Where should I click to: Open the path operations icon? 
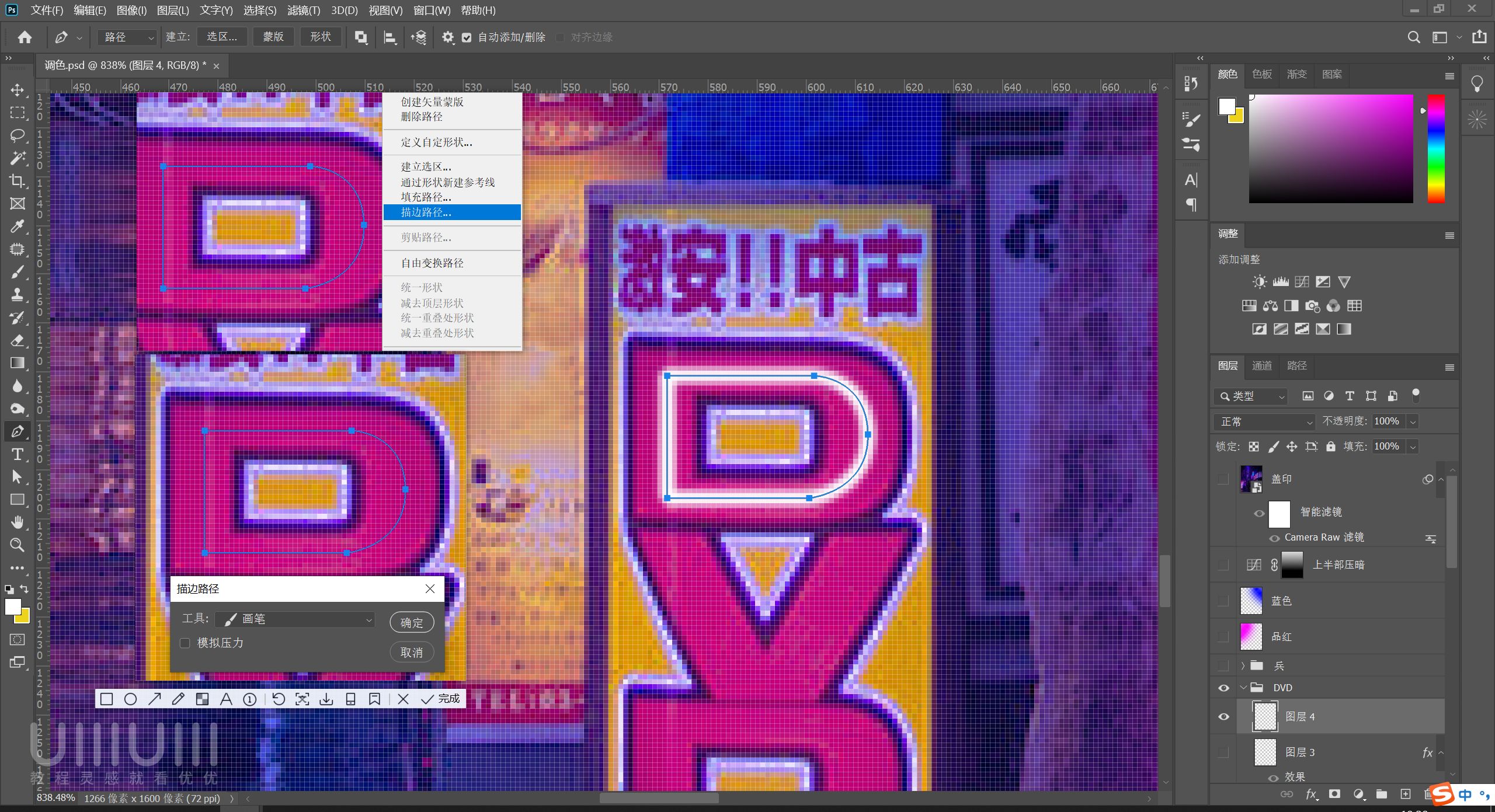pyautogui.click(x=361, y=37)
